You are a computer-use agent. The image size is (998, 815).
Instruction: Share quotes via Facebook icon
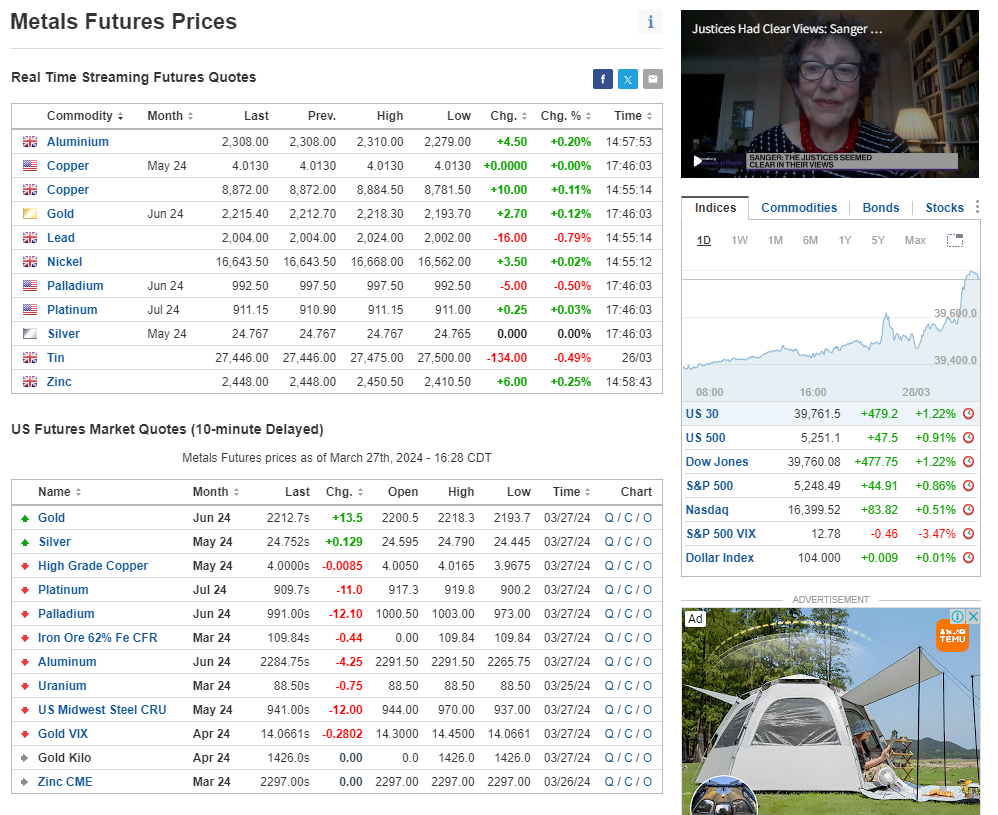pyautogui.click(x=603, y=79)
